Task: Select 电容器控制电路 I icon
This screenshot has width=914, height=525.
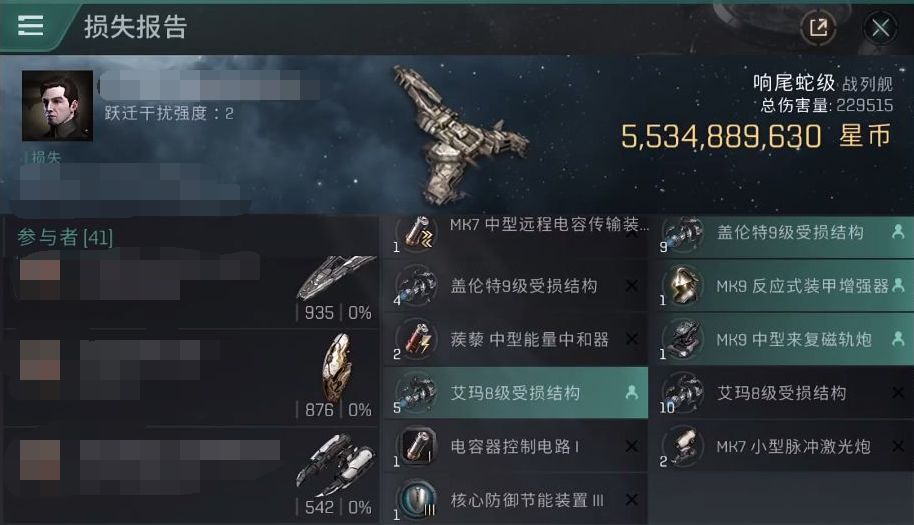Action: 417,446
